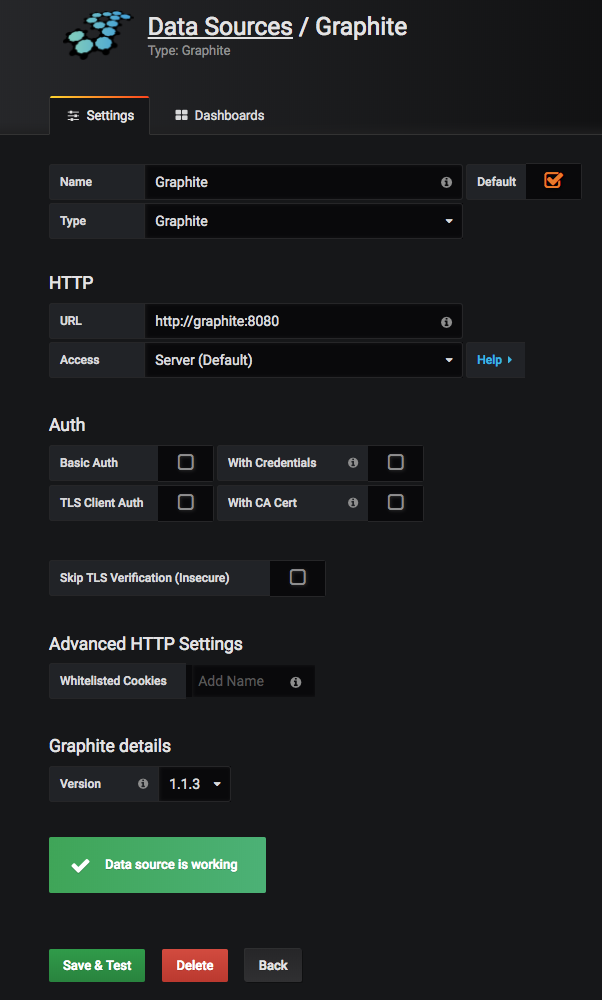Screen dimensions: 602x1000
Task: Enable Basic Auth
Action: click(185, 463)
